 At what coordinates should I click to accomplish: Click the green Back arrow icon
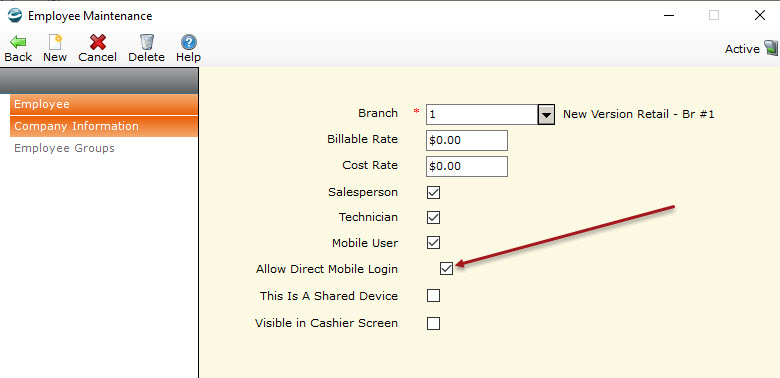point(18,42)
